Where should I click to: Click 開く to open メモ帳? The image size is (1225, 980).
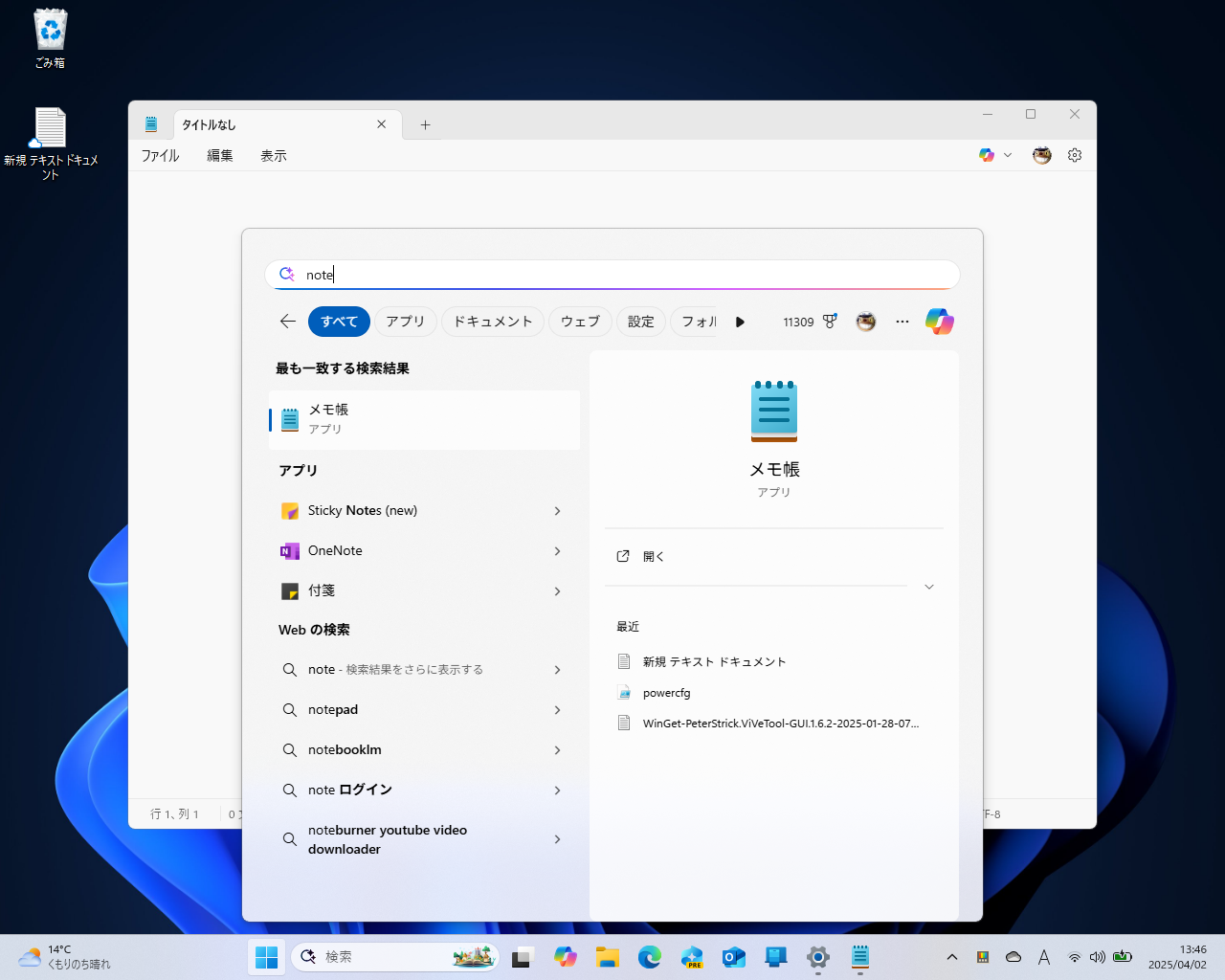click(653, 556)
